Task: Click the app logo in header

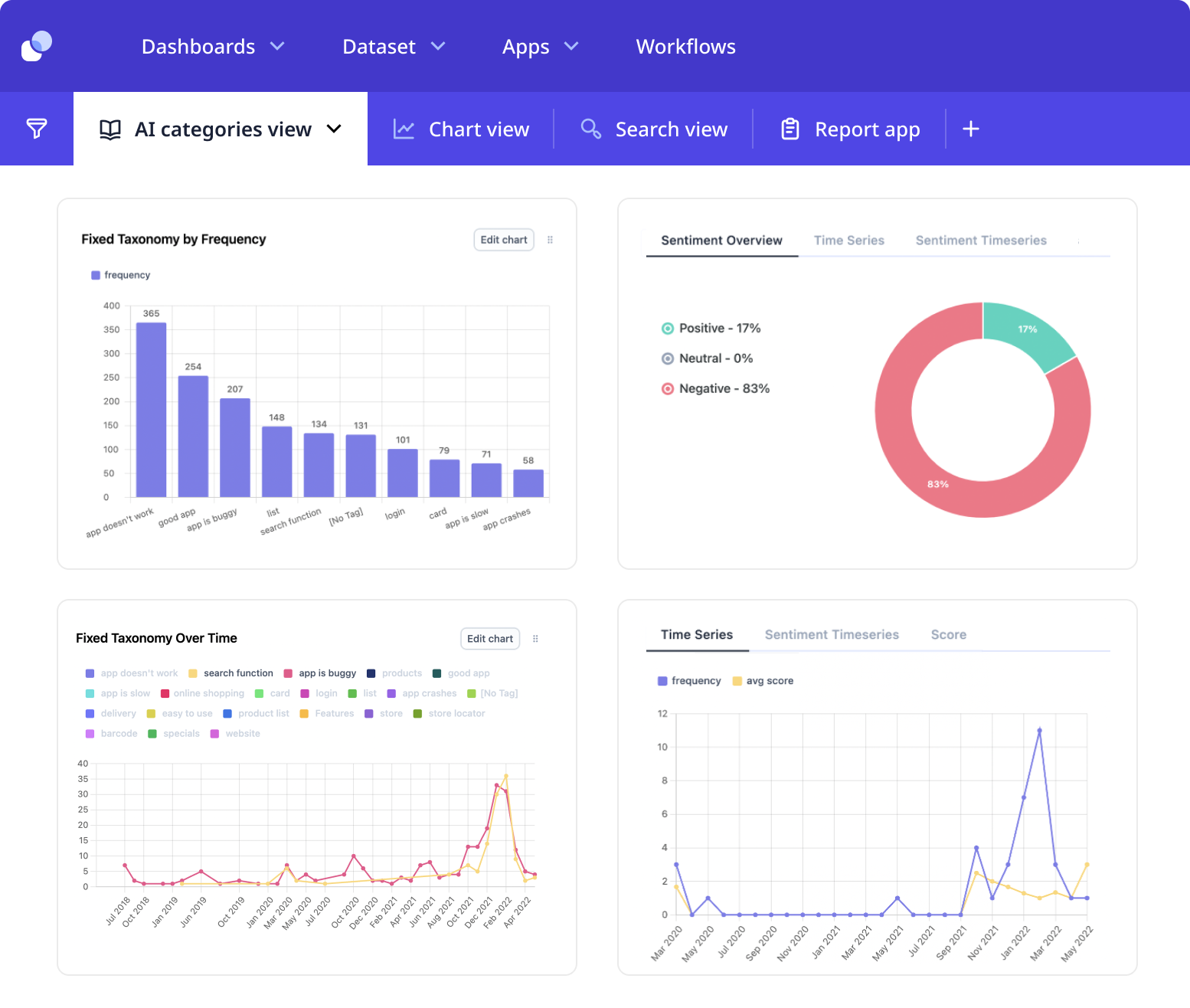Action: point(36,46)
